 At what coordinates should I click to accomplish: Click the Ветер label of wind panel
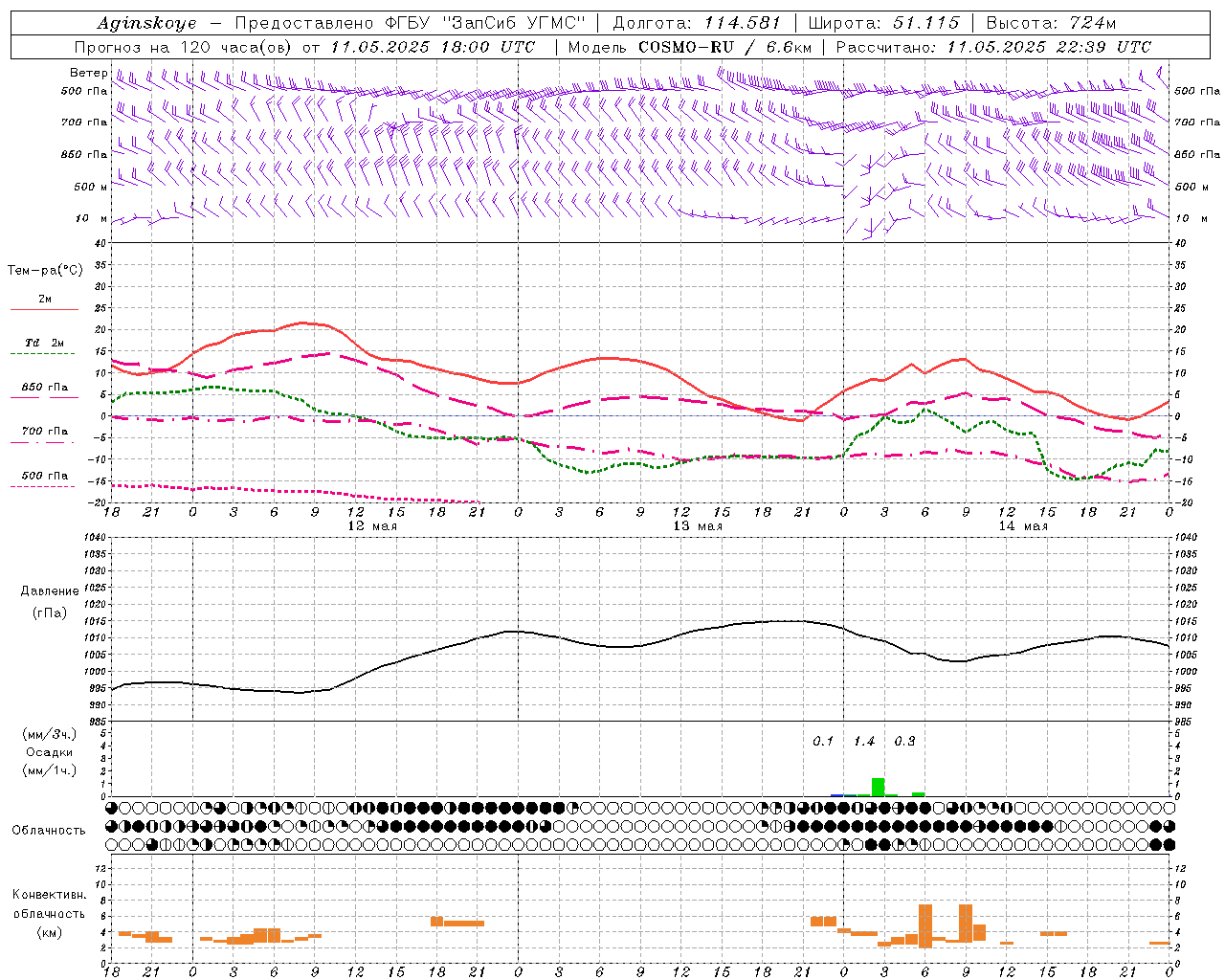(88, 73)
